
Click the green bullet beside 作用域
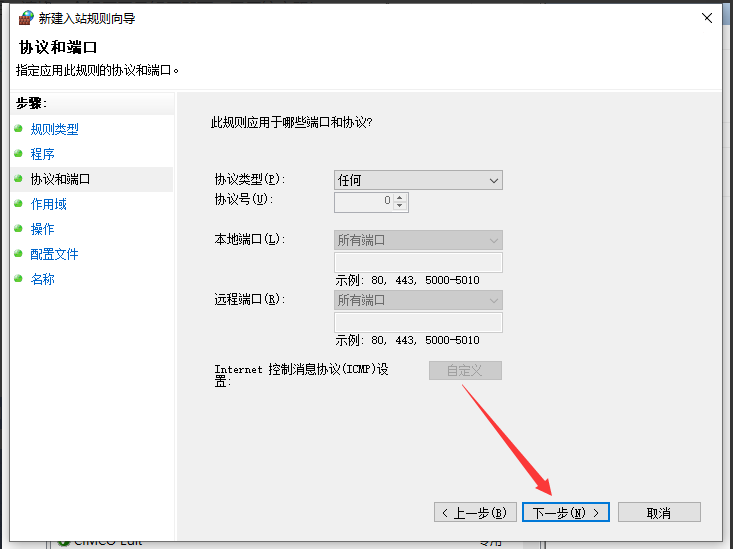click(18, 203)
